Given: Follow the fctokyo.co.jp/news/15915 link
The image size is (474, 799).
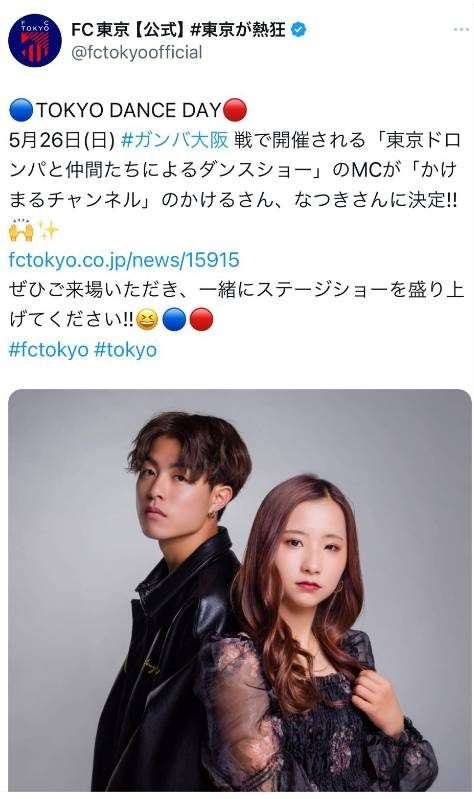Looking at the screenshot, I should pos(124,260).
